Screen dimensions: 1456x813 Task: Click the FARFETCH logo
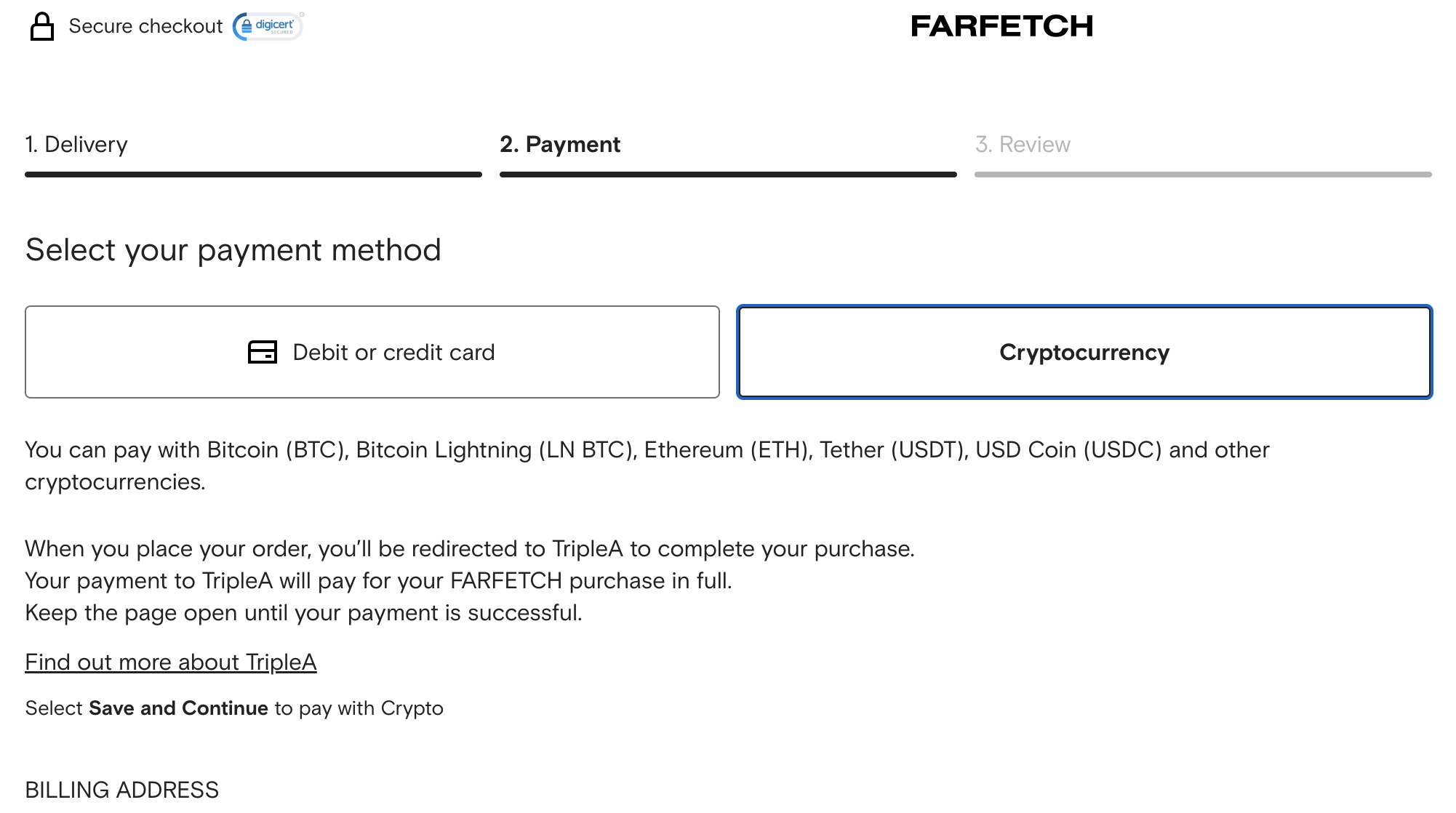pyautogui.click(x=1001, y=27)
